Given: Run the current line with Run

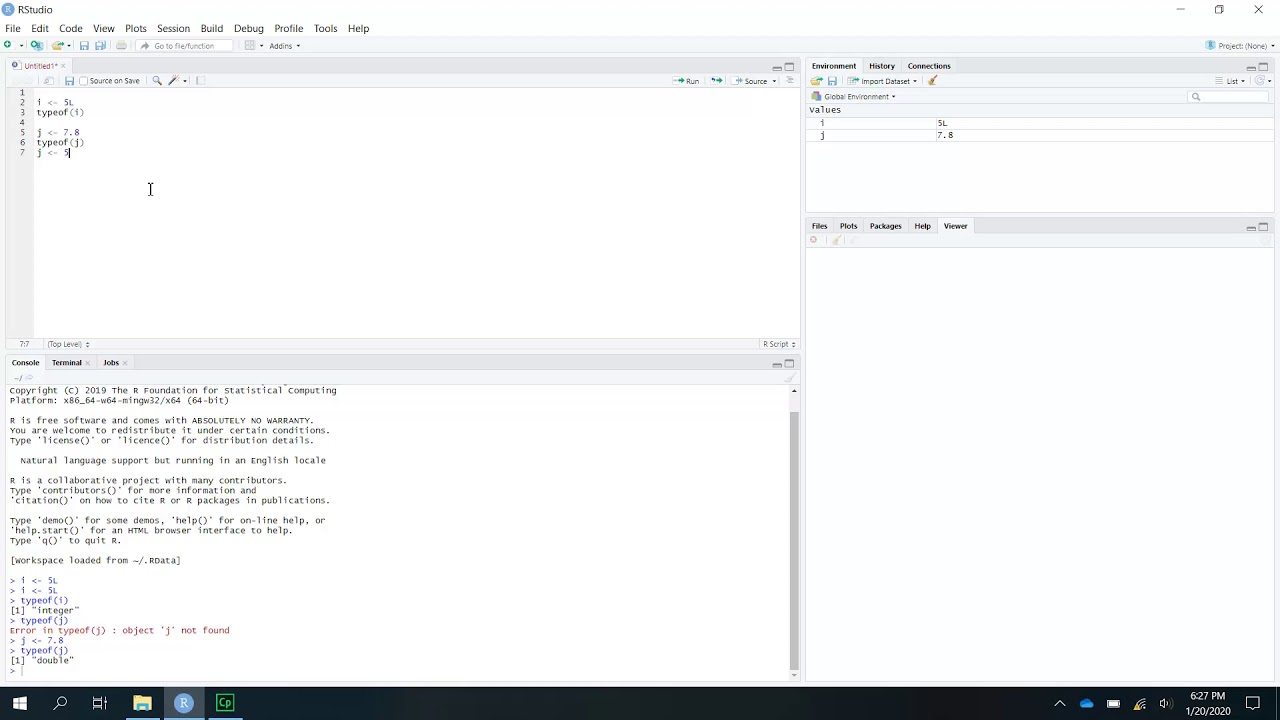Looking at the screenshot, I should 686,81.
